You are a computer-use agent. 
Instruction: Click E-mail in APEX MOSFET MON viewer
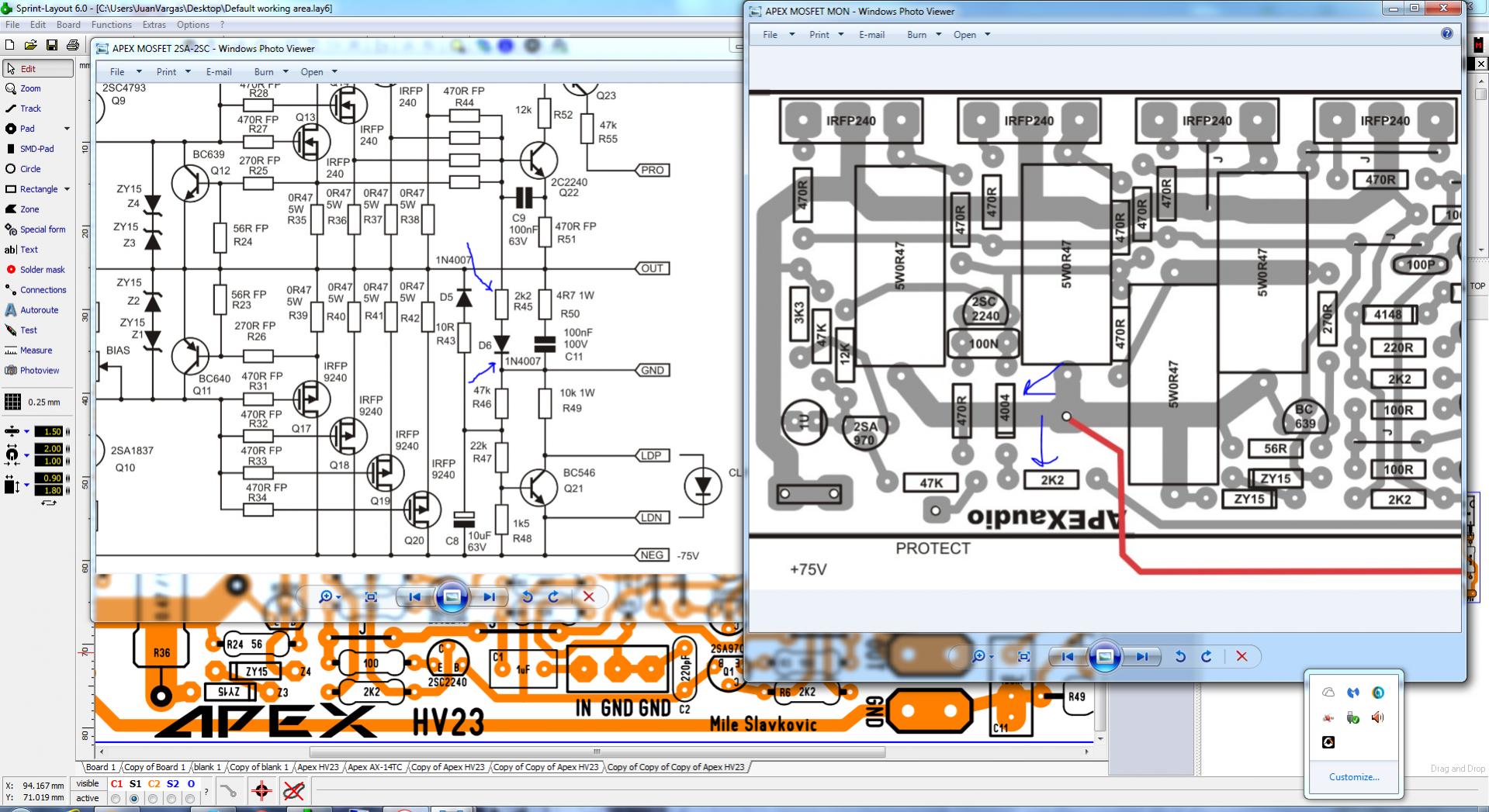871,35
